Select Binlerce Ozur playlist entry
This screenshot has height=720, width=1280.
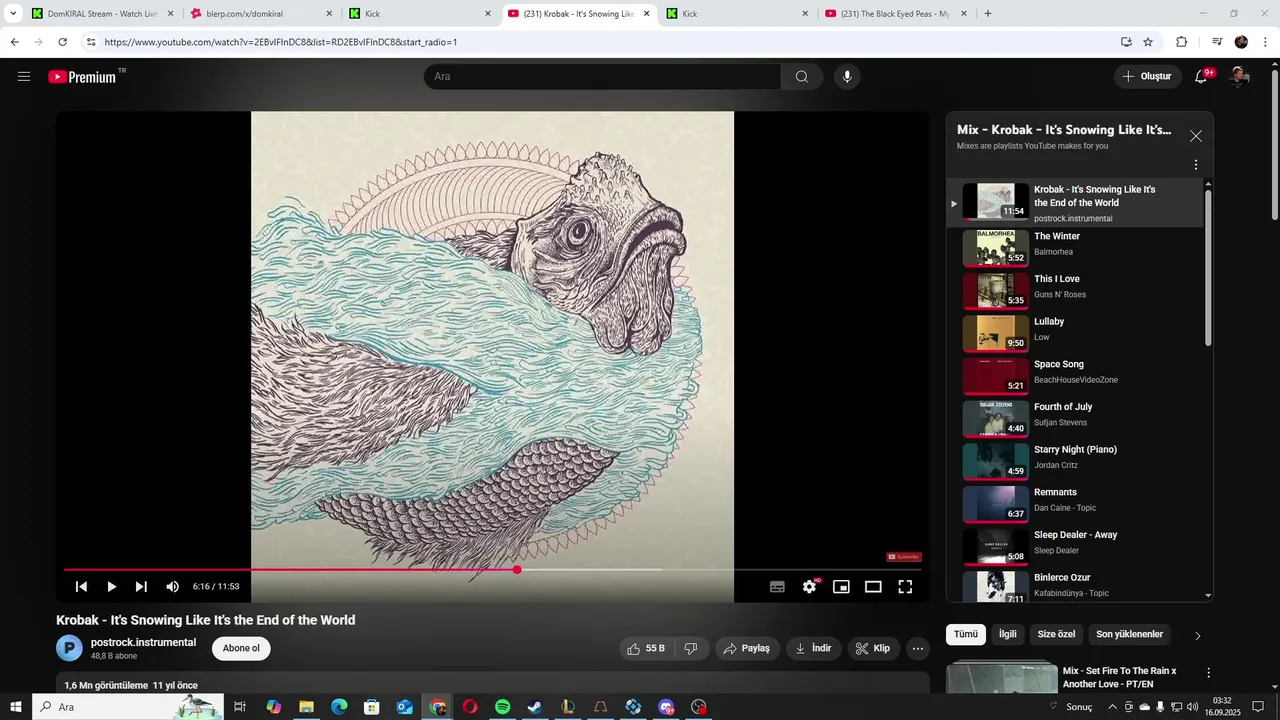[x=1075, y=585]
